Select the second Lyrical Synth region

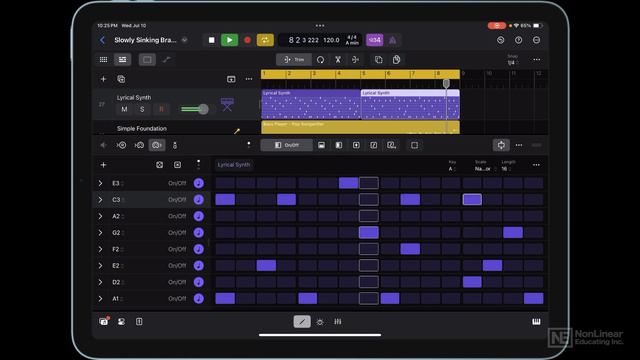click(x=410, y=104)
